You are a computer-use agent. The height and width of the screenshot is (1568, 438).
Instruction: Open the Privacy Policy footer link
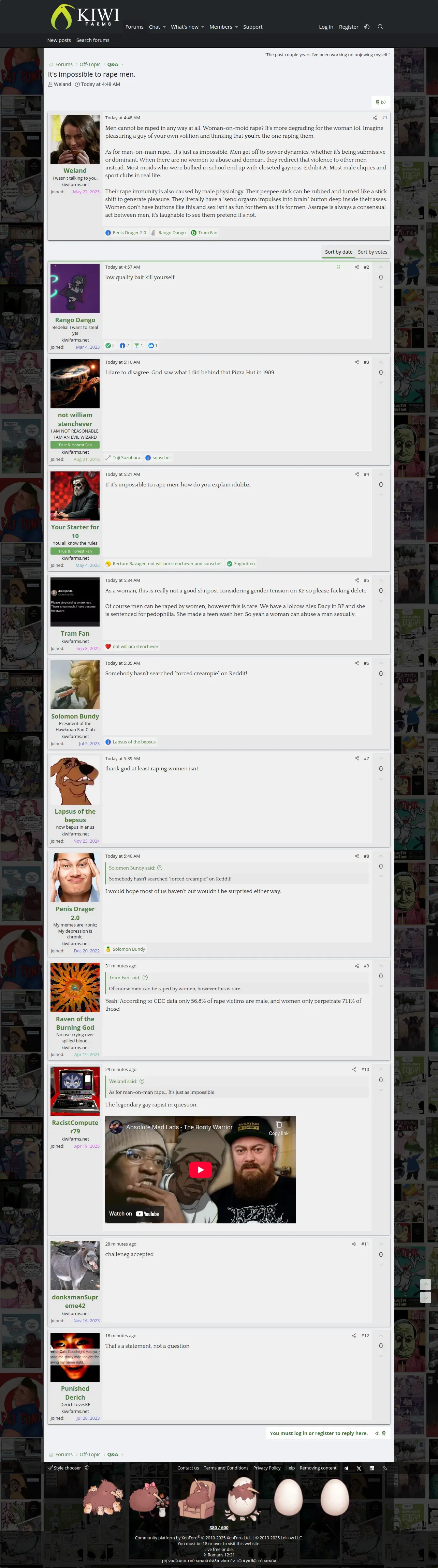click(x=267, y=1467)
